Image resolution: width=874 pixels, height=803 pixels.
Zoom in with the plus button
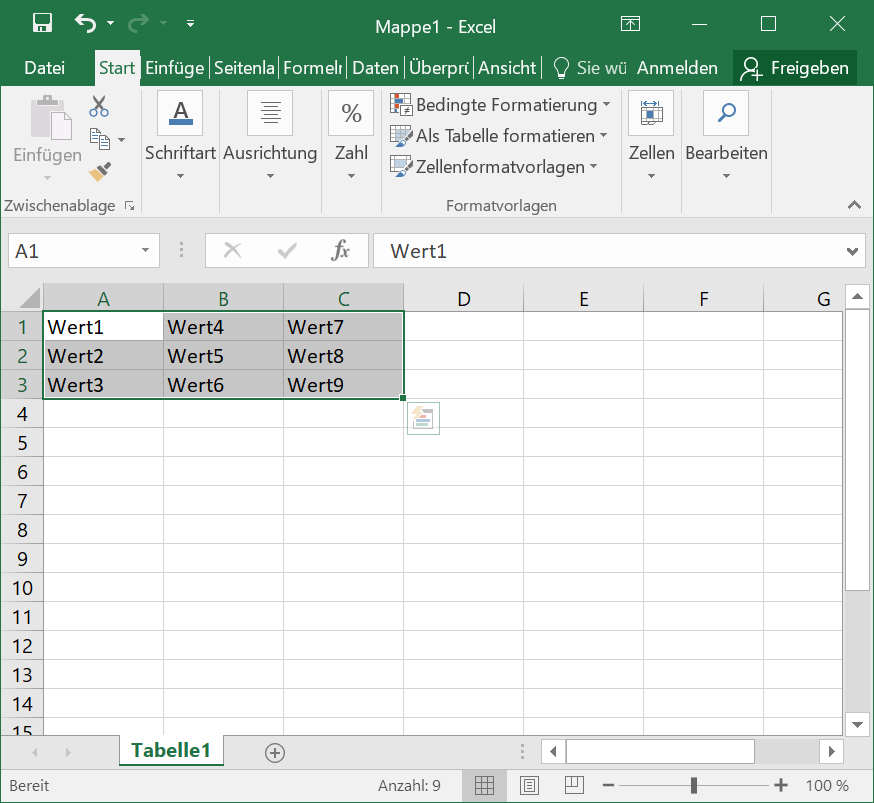click(781, 786)
